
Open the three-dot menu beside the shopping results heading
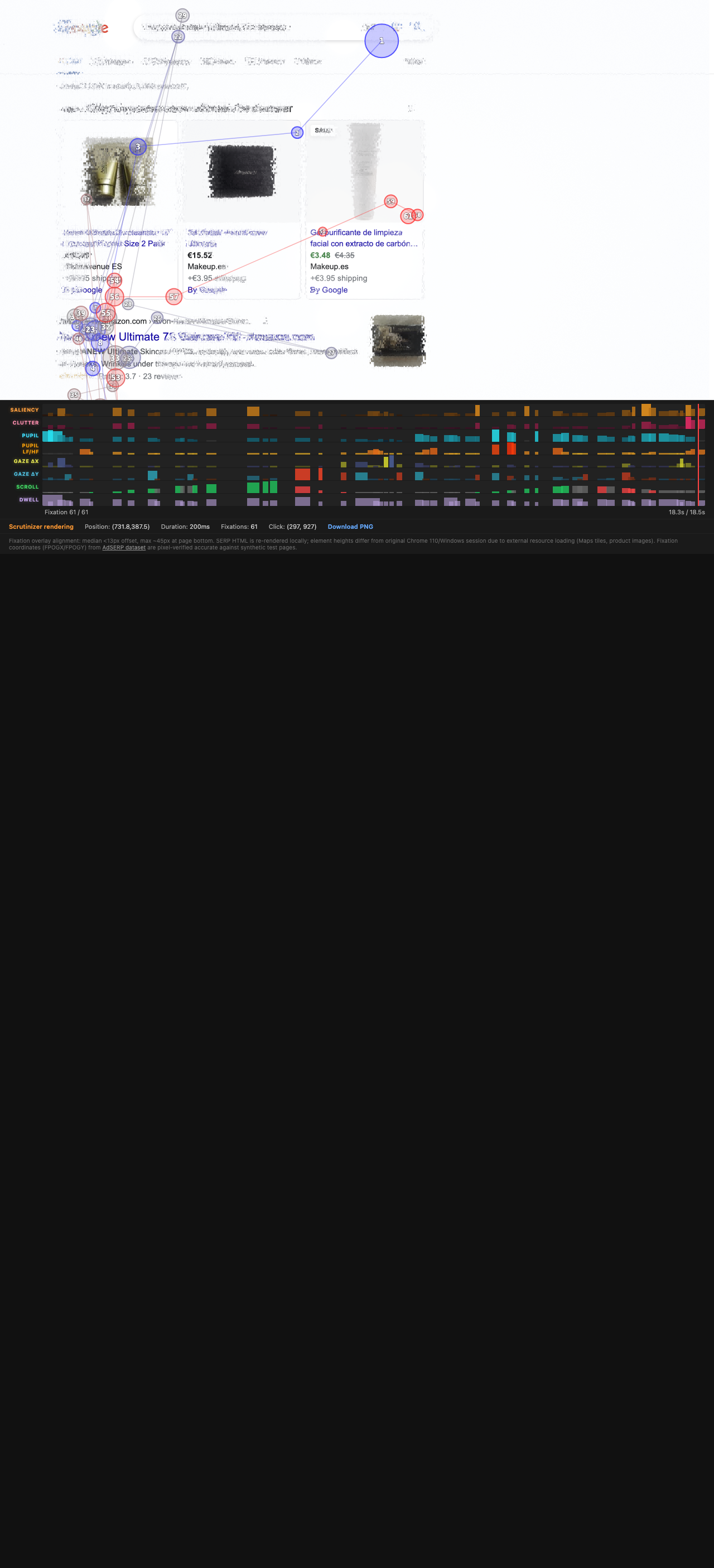(x=410, y=108)
